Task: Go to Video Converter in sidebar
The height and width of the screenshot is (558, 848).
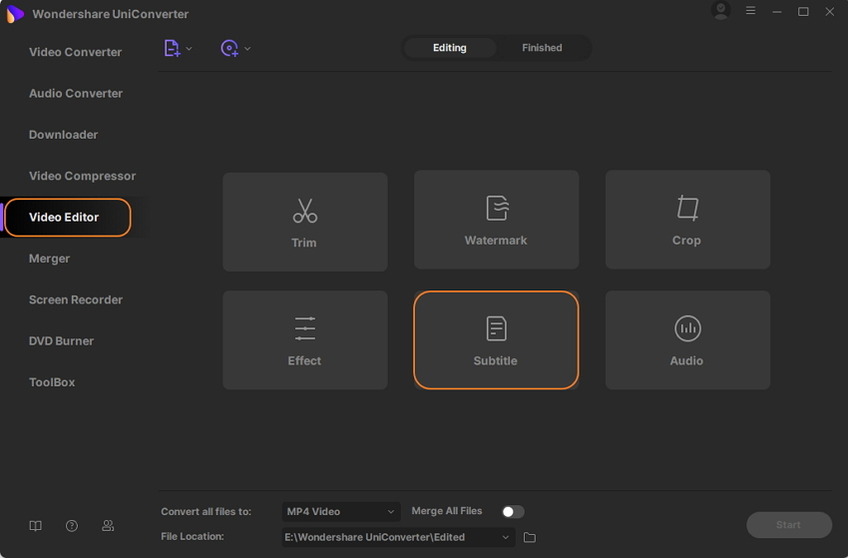Action: point(75,52)
